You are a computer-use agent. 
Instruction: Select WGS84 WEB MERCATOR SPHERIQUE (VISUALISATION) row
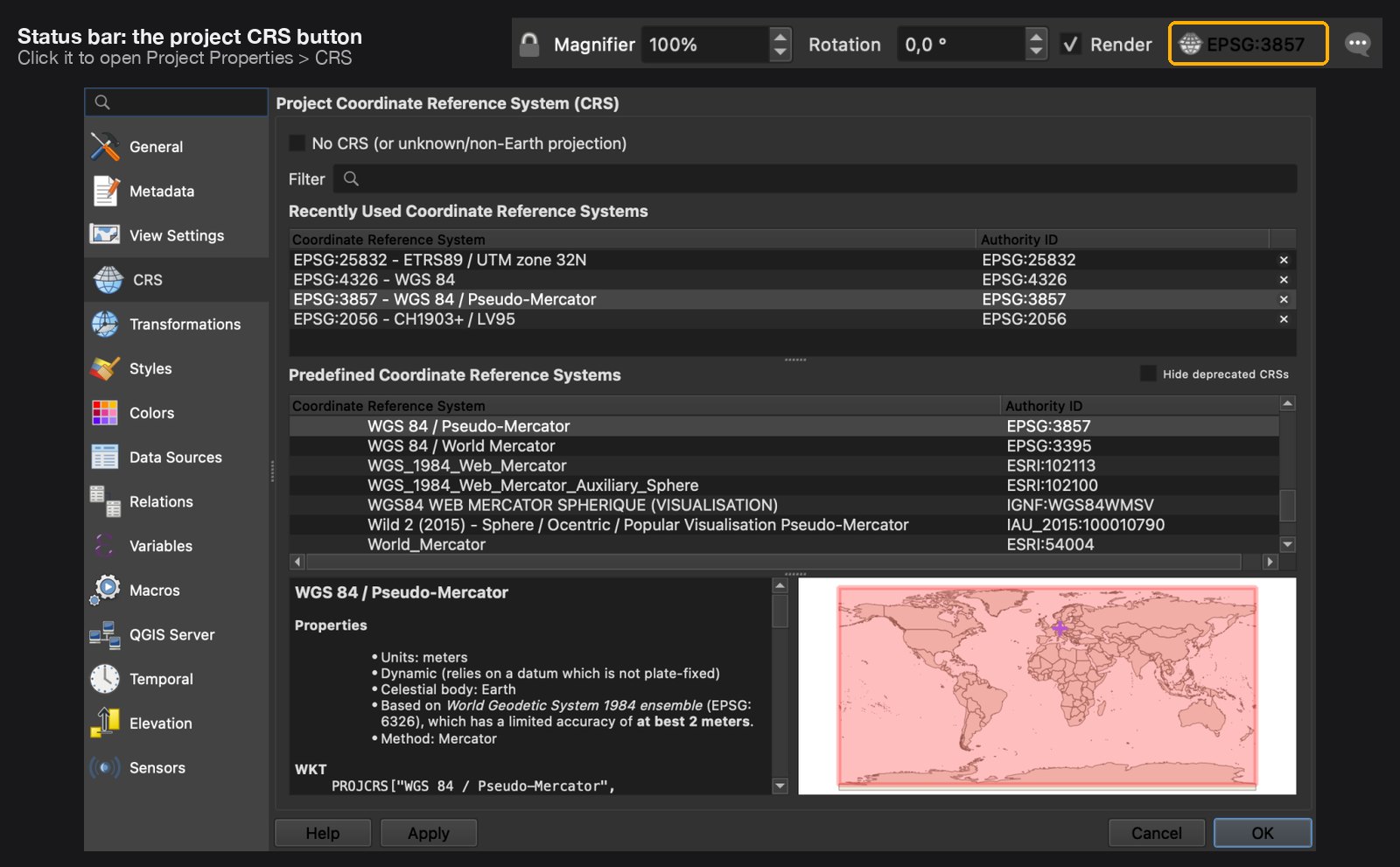[x=784, y=505]
